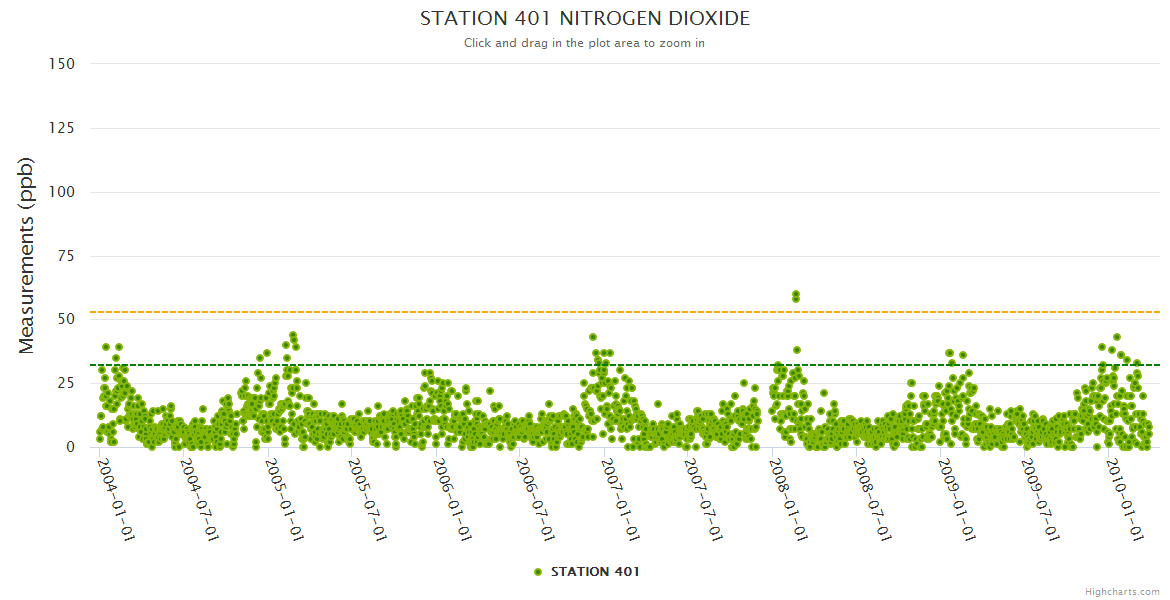Screen dimensions: 1170x600
Task: Click the chart title STATION 401 NITROGEN DIOXIDE
Action: 584,19
